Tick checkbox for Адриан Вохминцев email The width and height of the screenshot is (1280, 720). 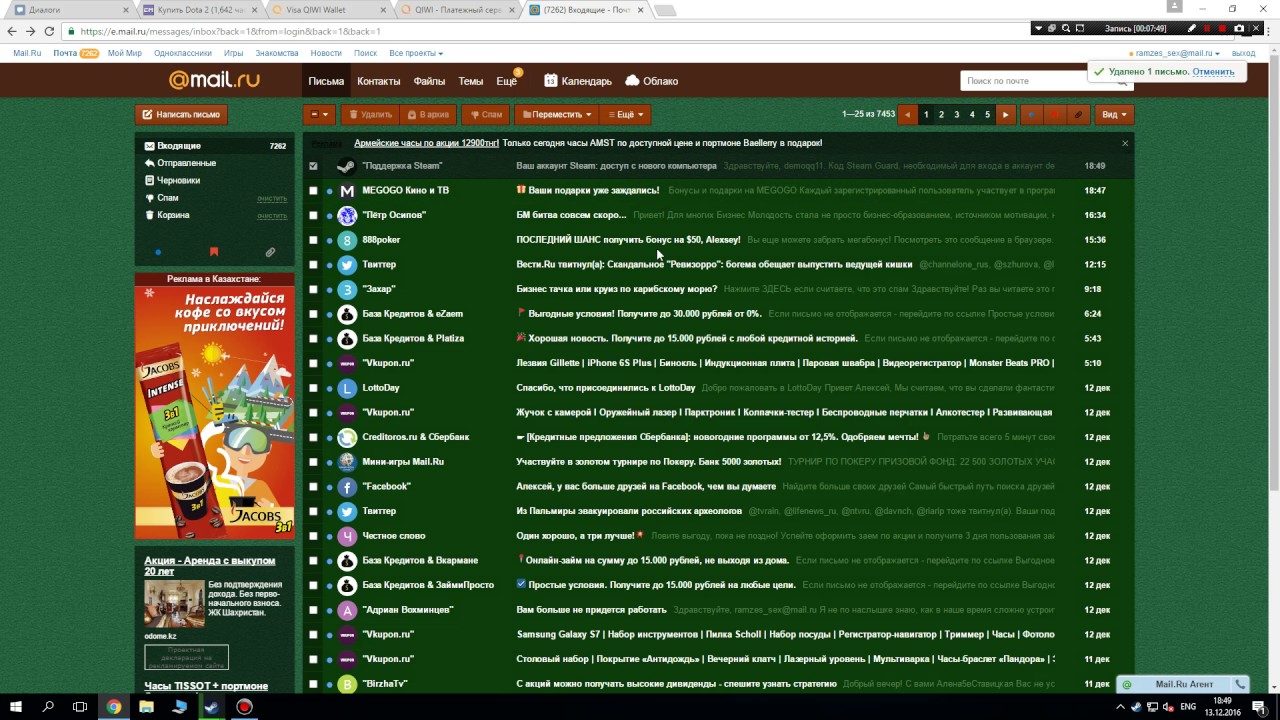pyautogui.click(x=313, y=610)
